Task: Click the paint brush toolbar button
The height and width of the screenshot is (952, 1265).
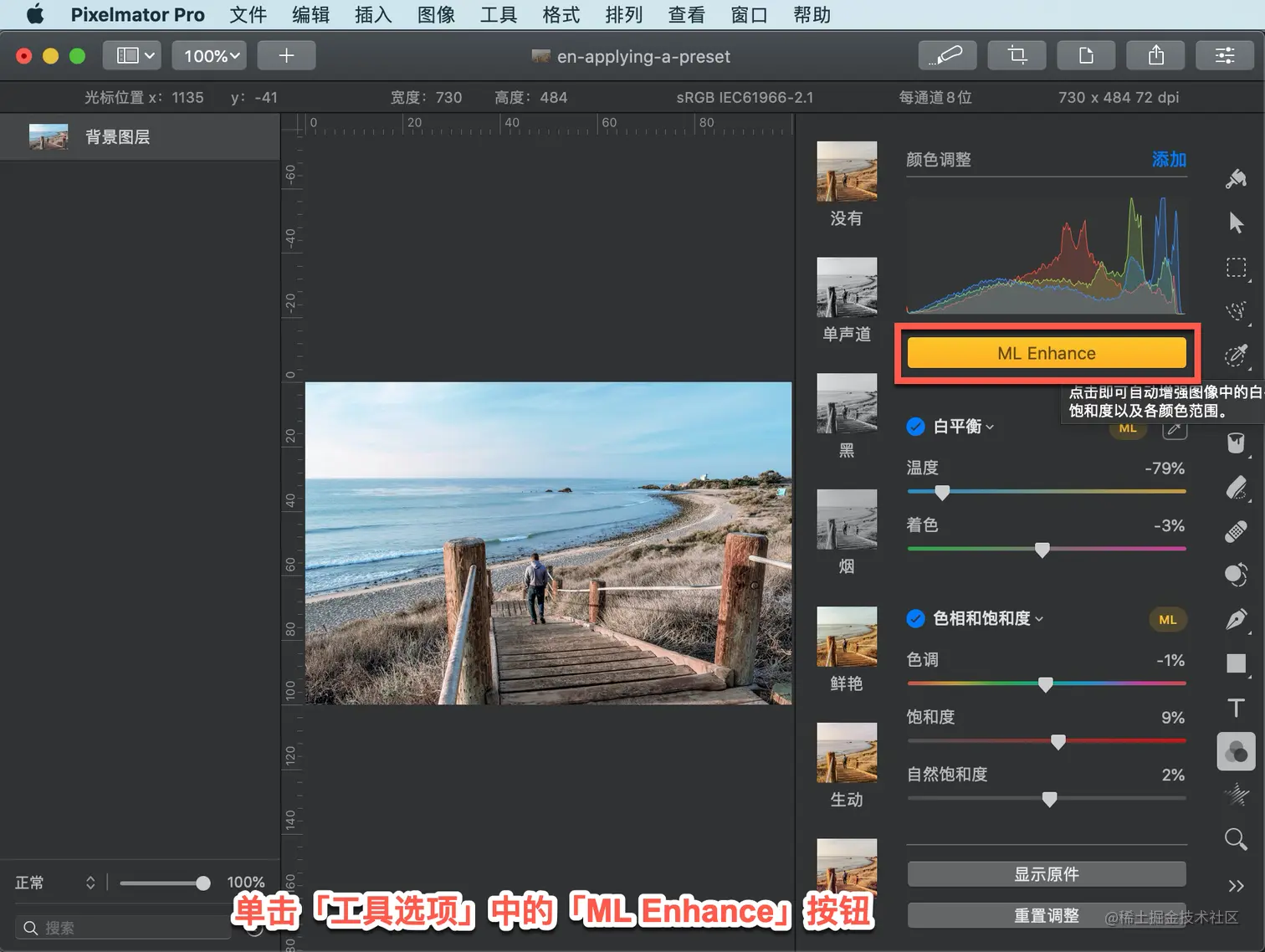Action: [x=947, y=55]
